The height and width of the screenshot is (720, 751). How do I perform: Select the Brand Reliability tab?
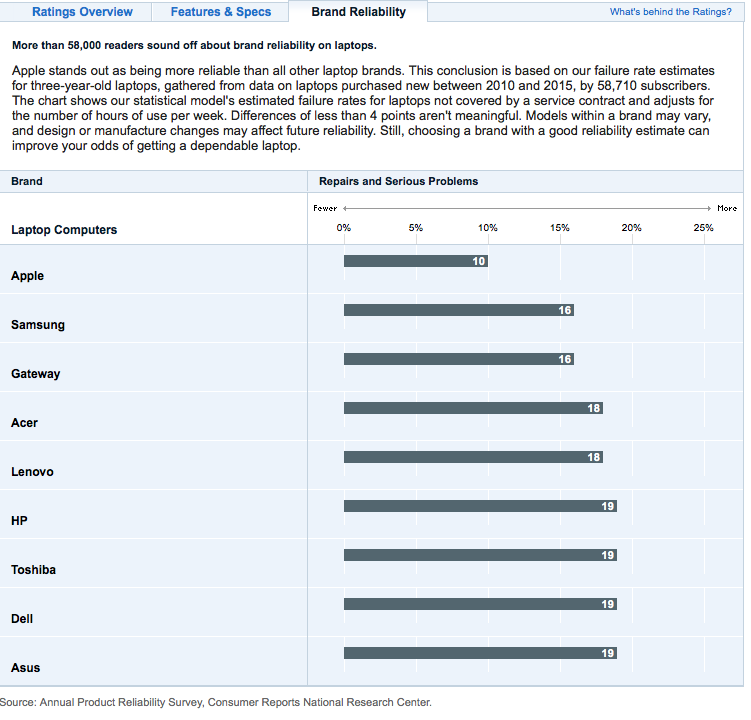[x=358, y=12]
